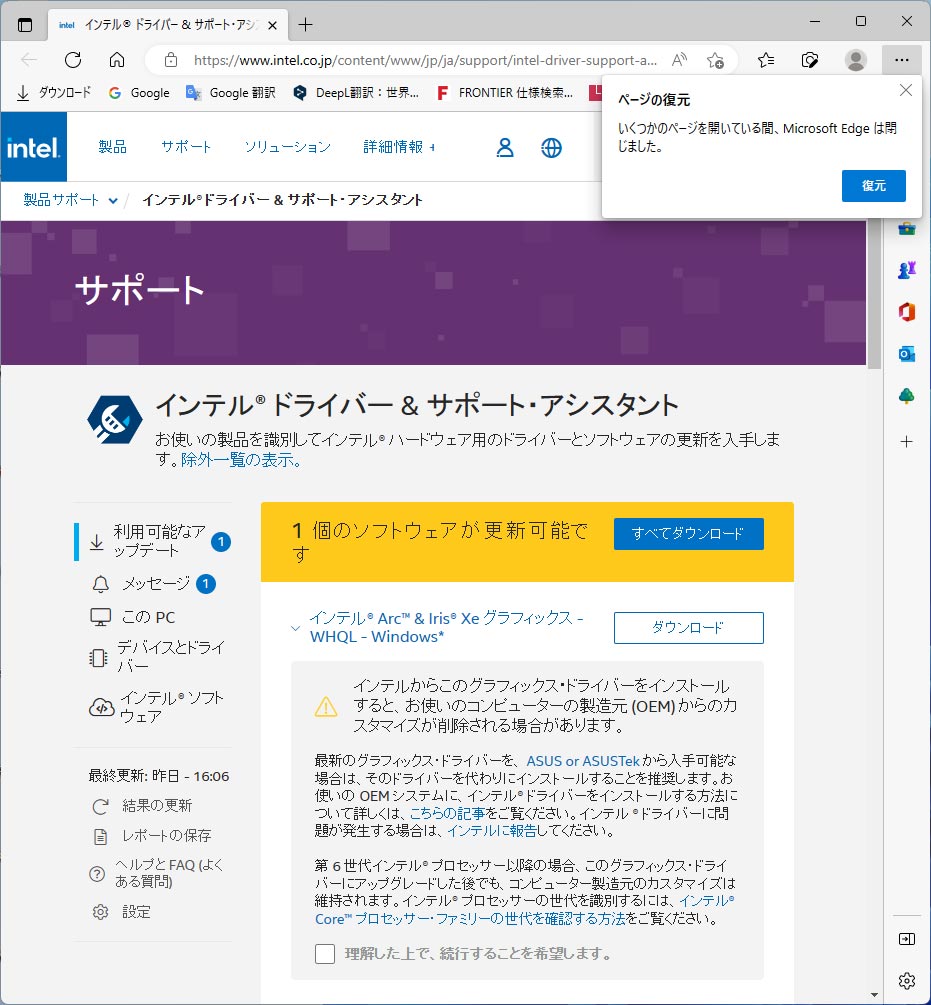The height and width of the screenshot is (1005, 931).
Task: Open the サポート menu
Action: pyautogui.click(x=186, y=147)
